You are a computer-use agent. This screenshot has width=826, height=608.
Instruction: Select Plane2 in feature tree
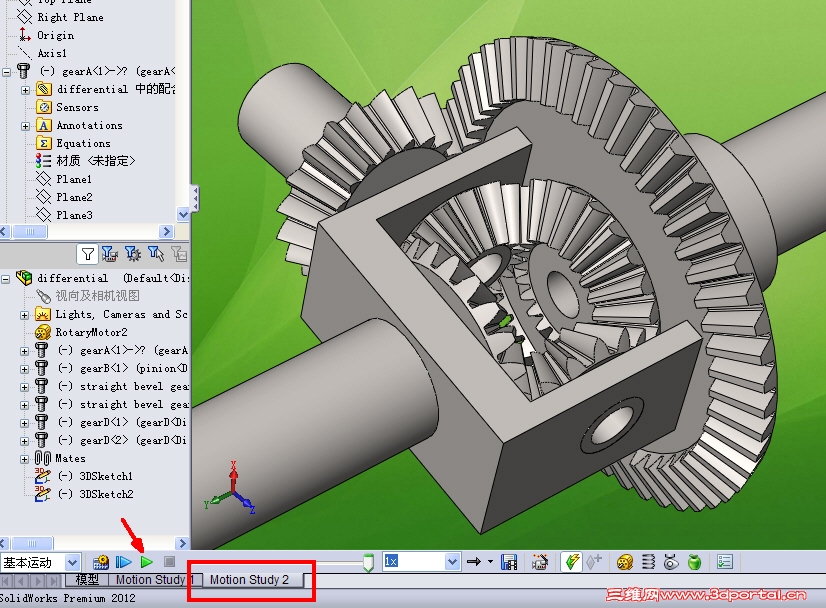click(74, 197)
